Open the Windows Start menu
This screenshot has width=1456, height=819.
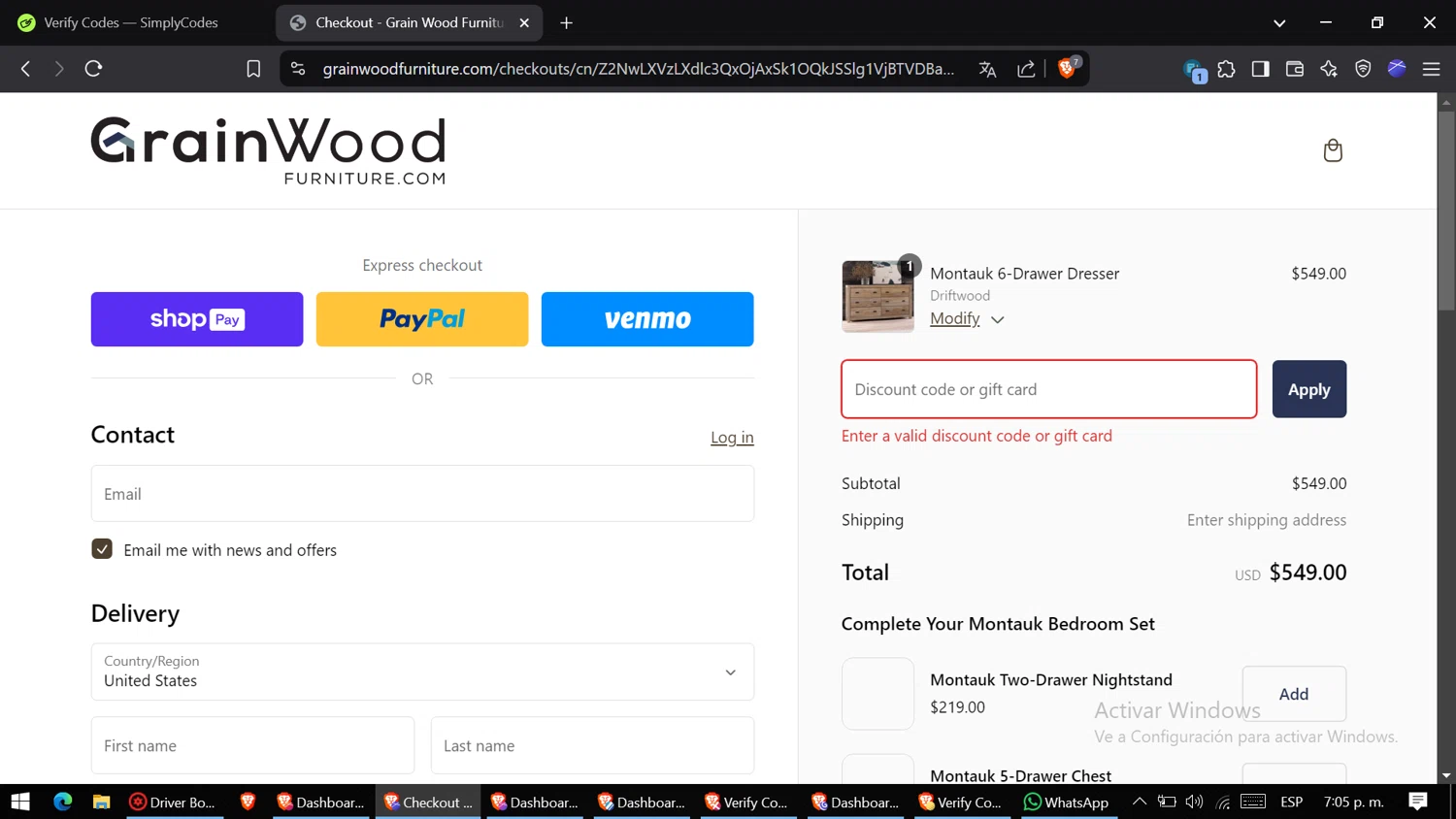(x=20, y=802)
